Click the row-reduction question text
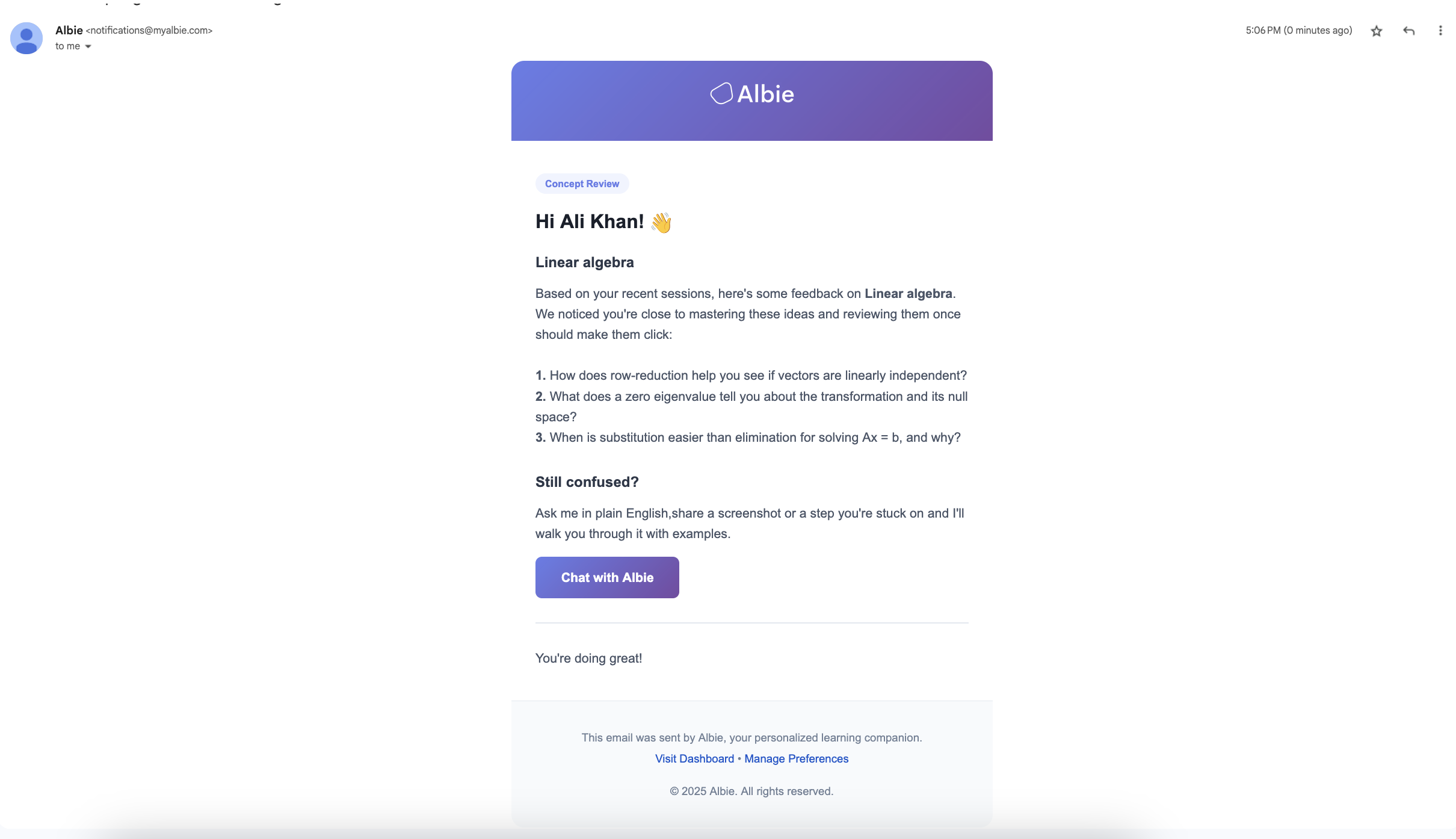This screenshot has width=1456, height=839. pos(757,376)
